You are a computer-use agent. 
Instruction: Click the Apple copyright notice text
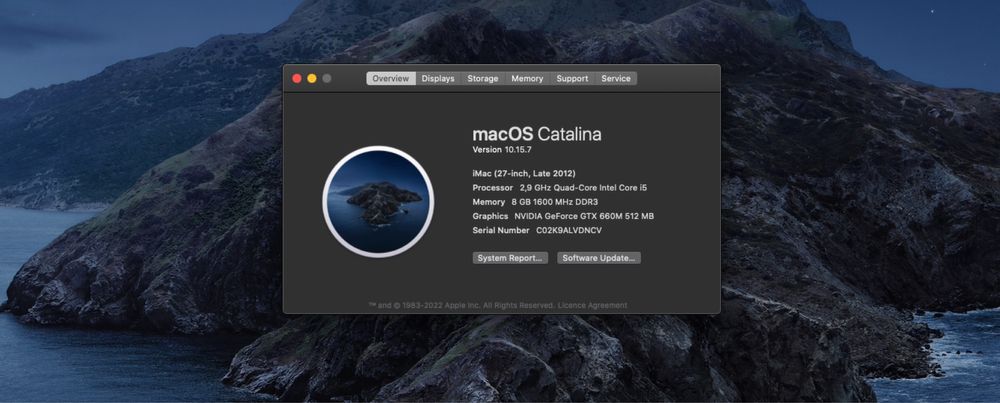pyautogui.click(x=462, y=305)
